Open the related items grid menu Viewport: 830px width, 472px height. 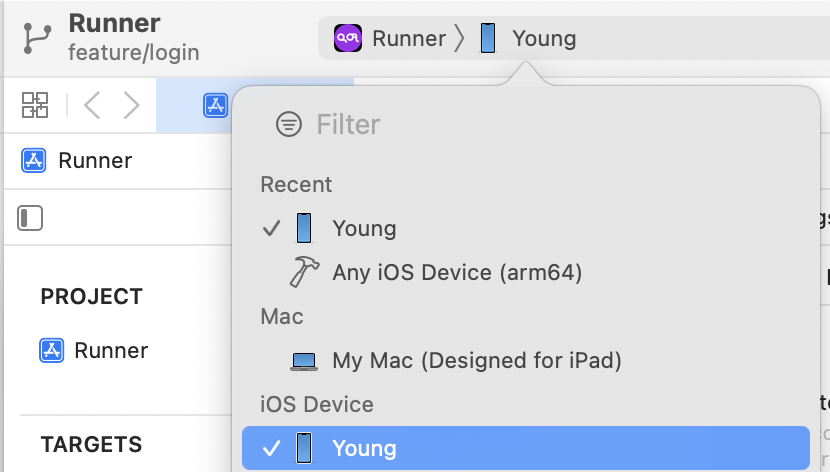point(35,105)
